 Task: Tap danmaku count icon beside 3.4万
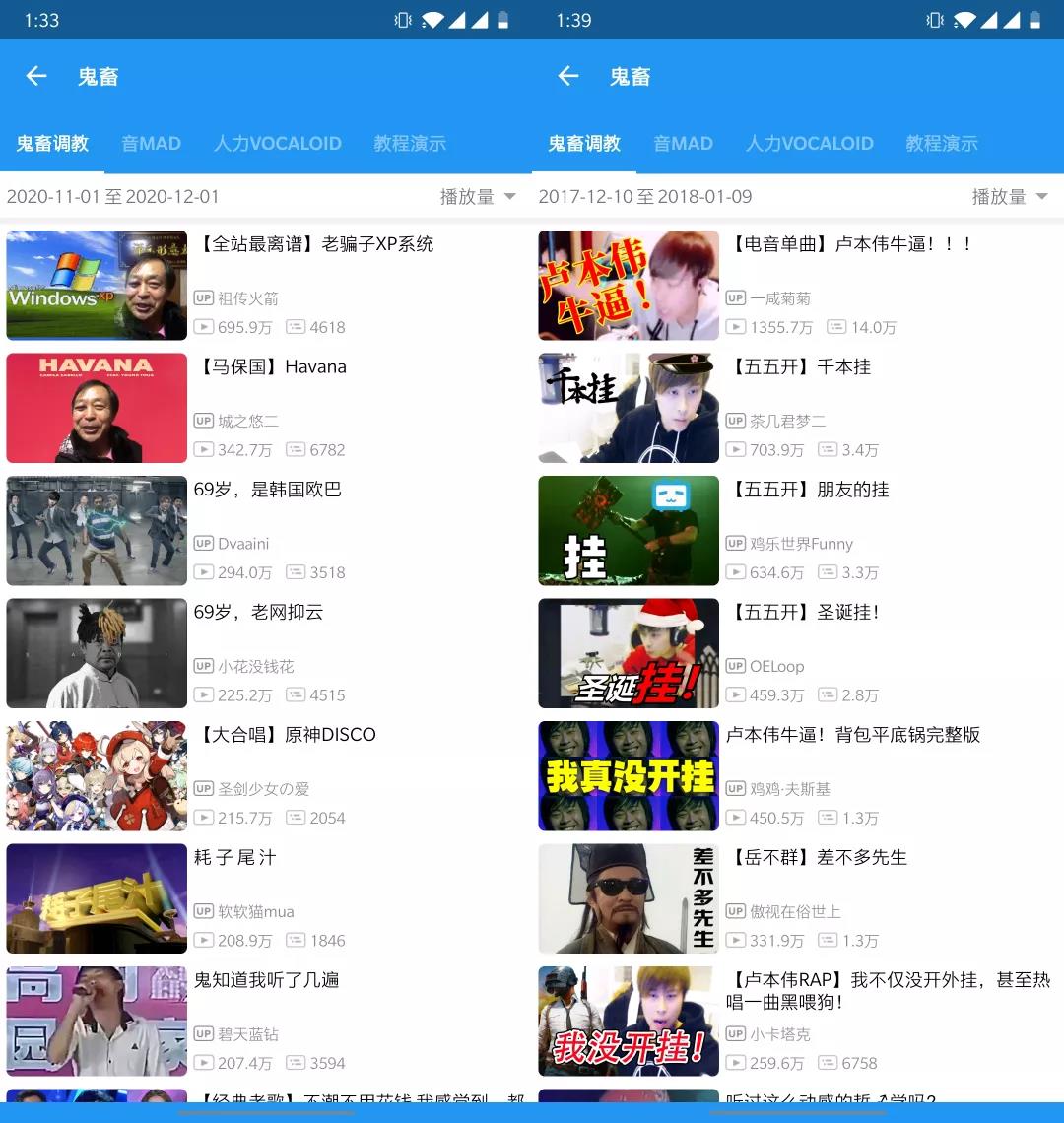(828, 450)
